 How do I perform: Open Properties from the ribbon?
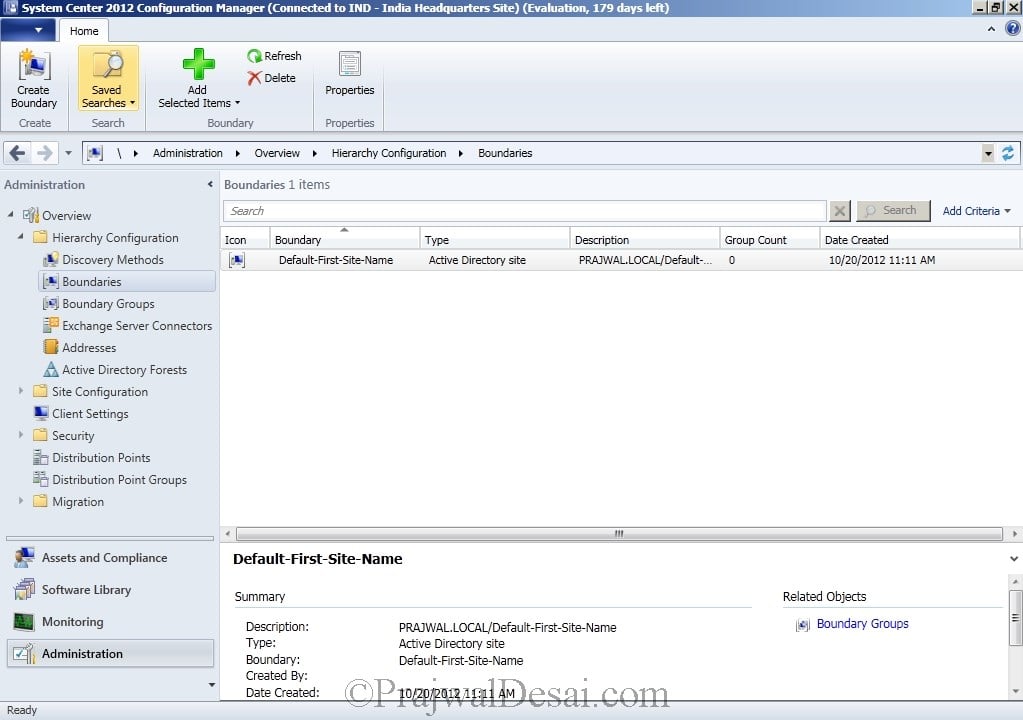[x=350, y=74]
